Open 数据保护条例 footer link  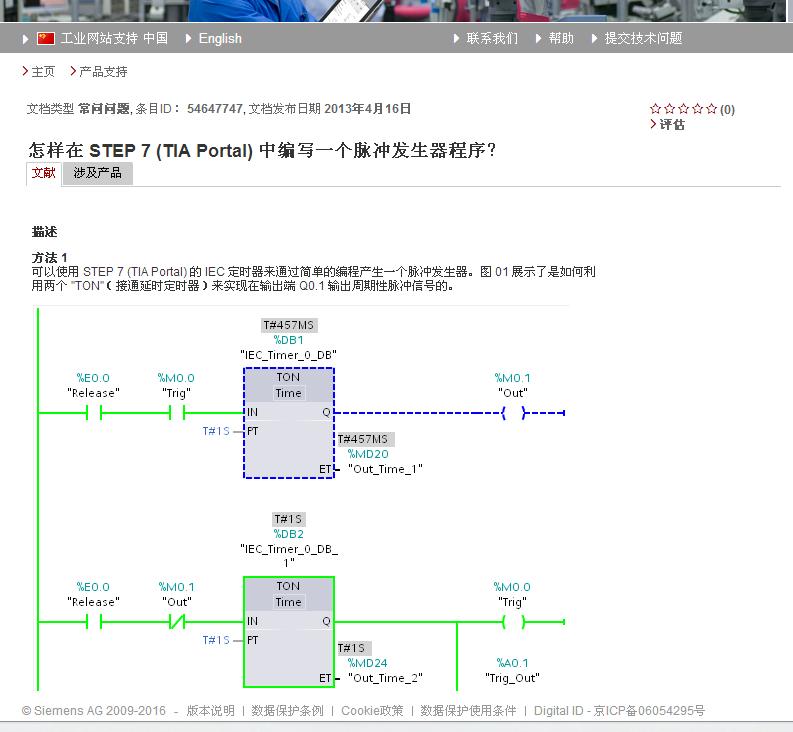click(x=287, y=711)
